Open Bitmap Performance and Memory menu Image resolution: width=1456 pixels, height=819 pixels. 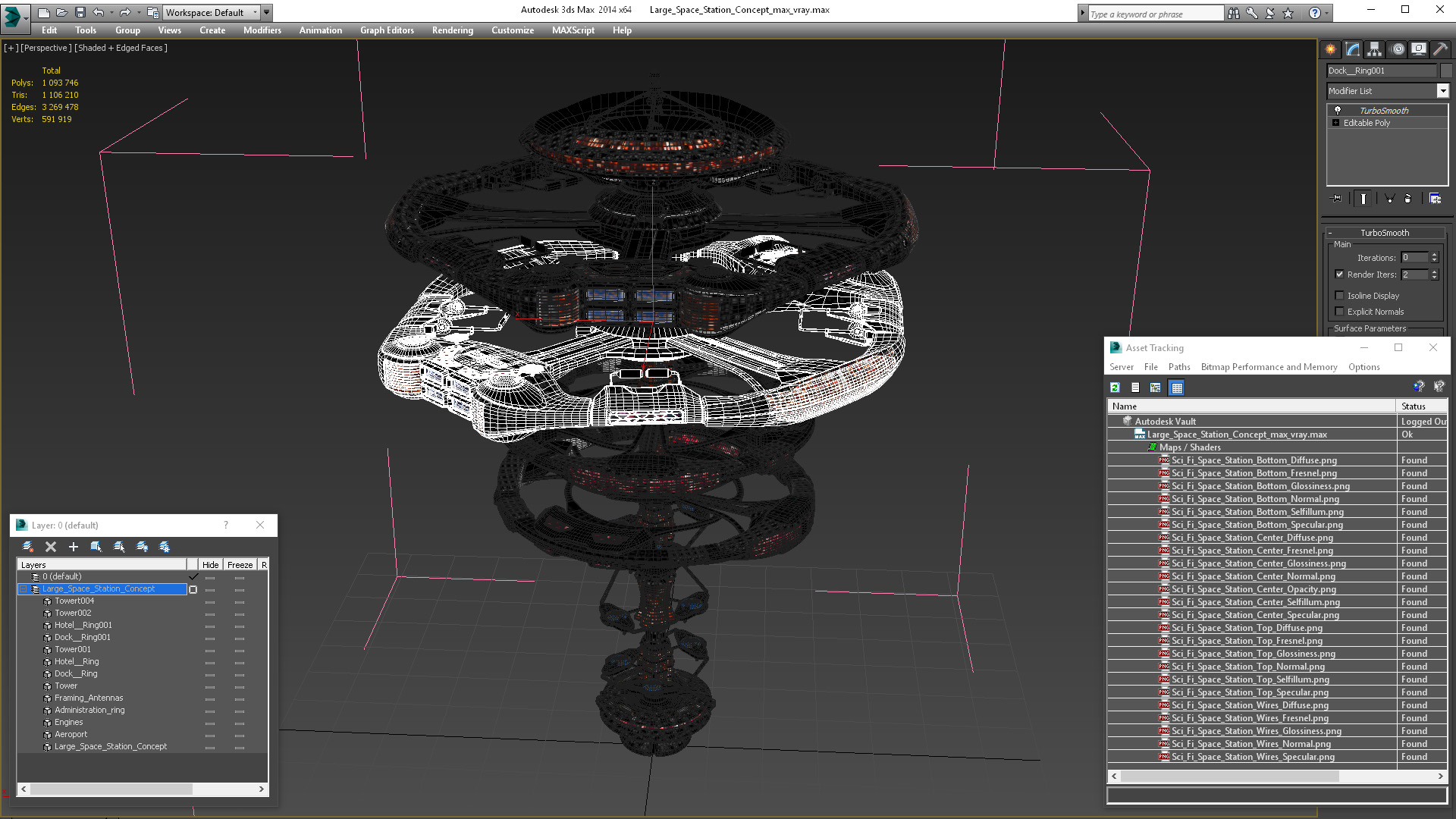tap(1269, 367)
